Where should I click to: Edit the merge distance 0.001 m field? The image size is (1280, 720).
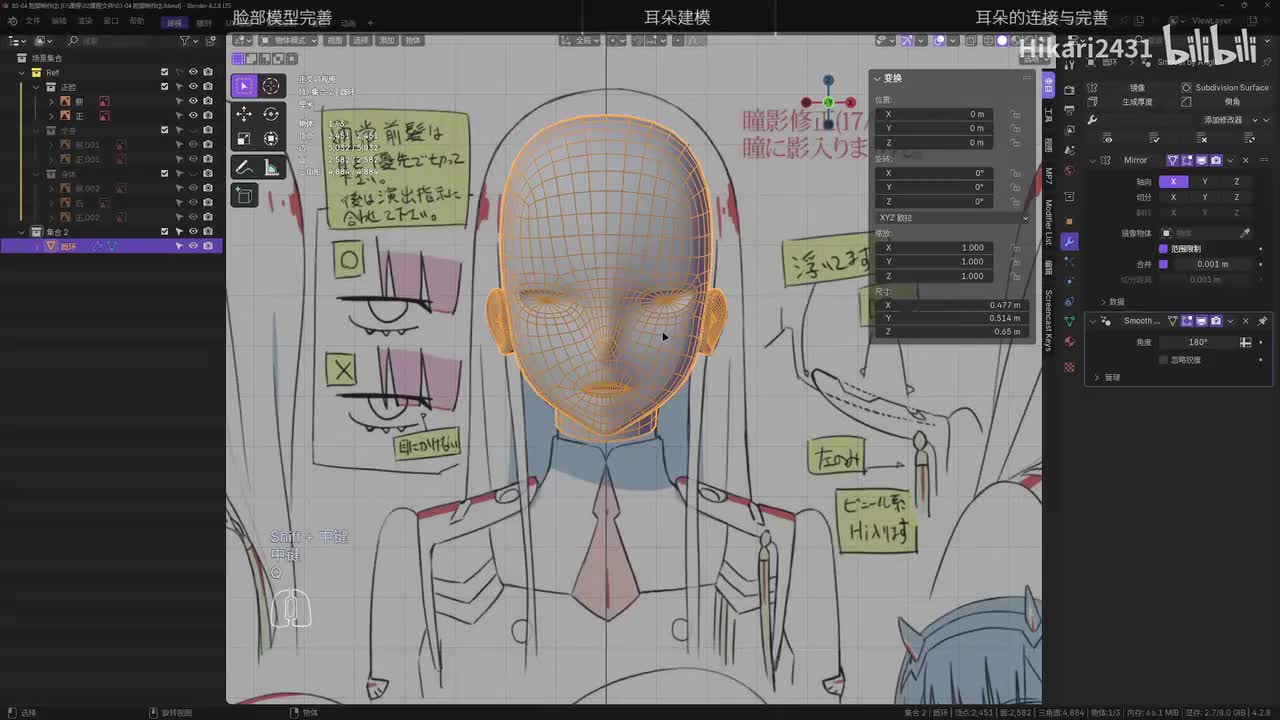(x=1212, y=264)
